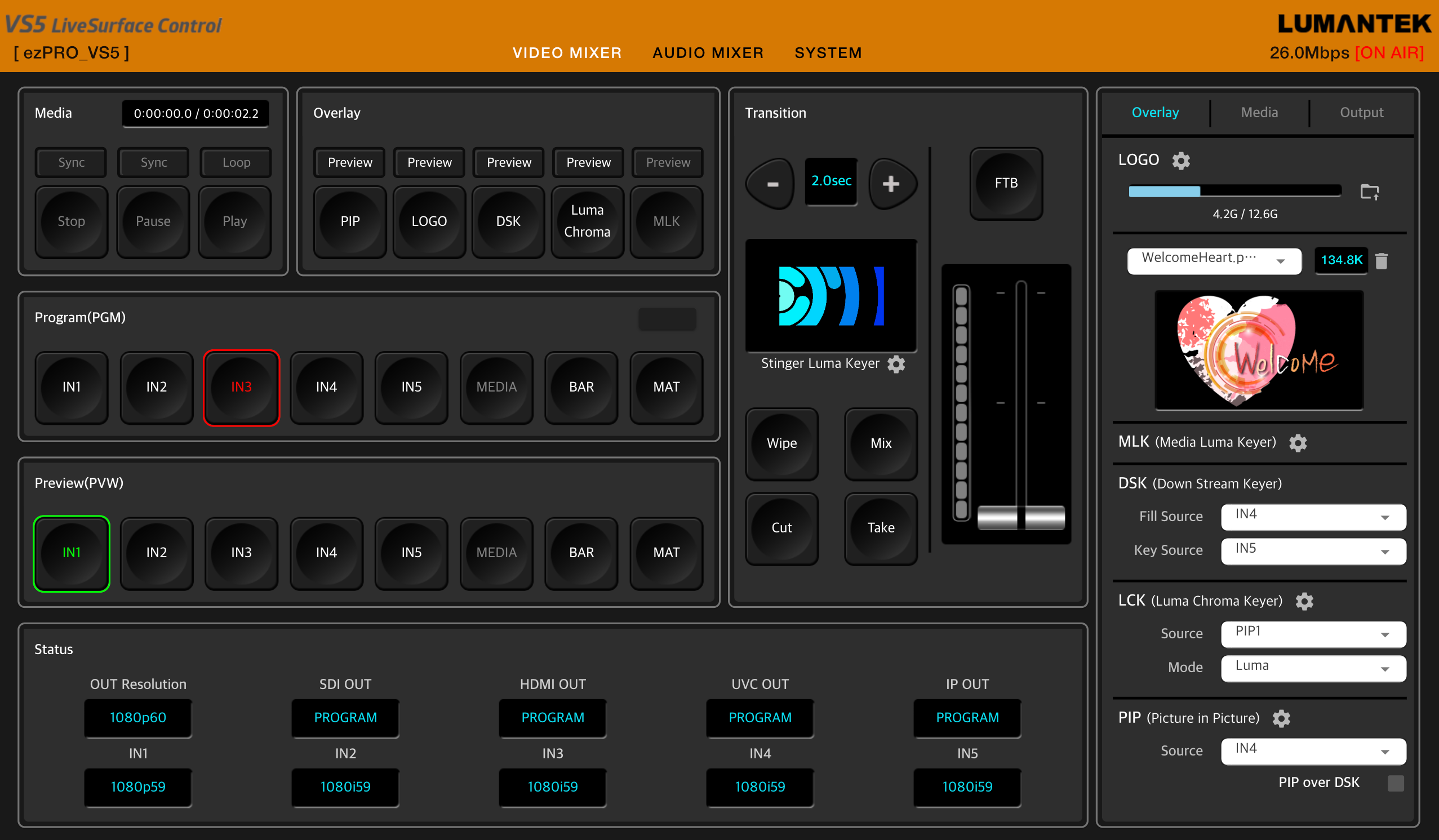Switch to the AUDIO MIXER page
Screen dimensions: 1439x840
tap(708, 53)
